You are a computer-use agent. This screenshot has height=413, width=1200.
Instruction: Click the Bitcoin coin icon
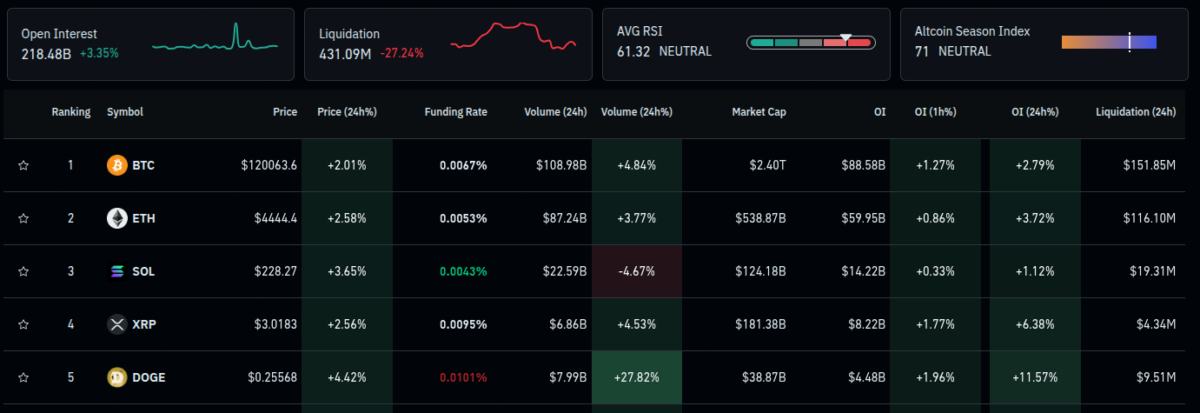coord(117,165)
